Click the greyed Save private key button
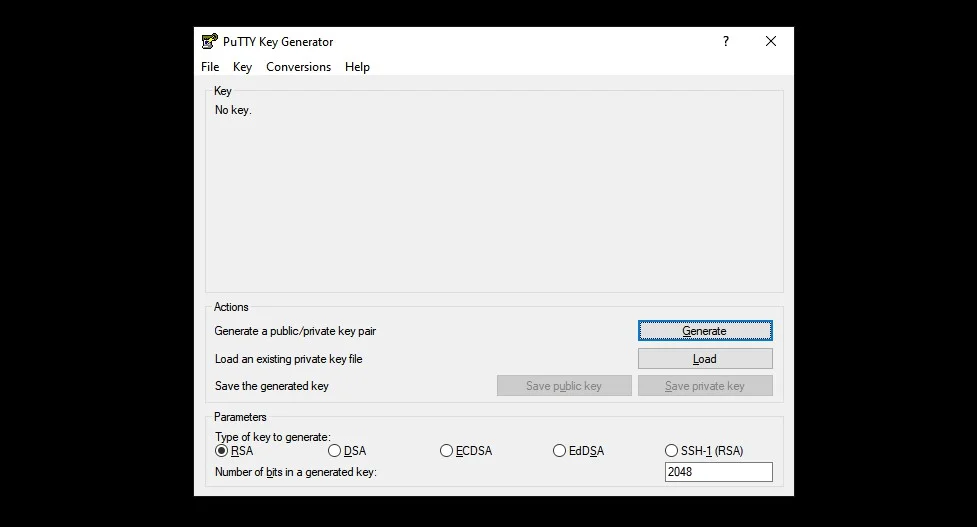977x527 pixels. pos(705,386)
